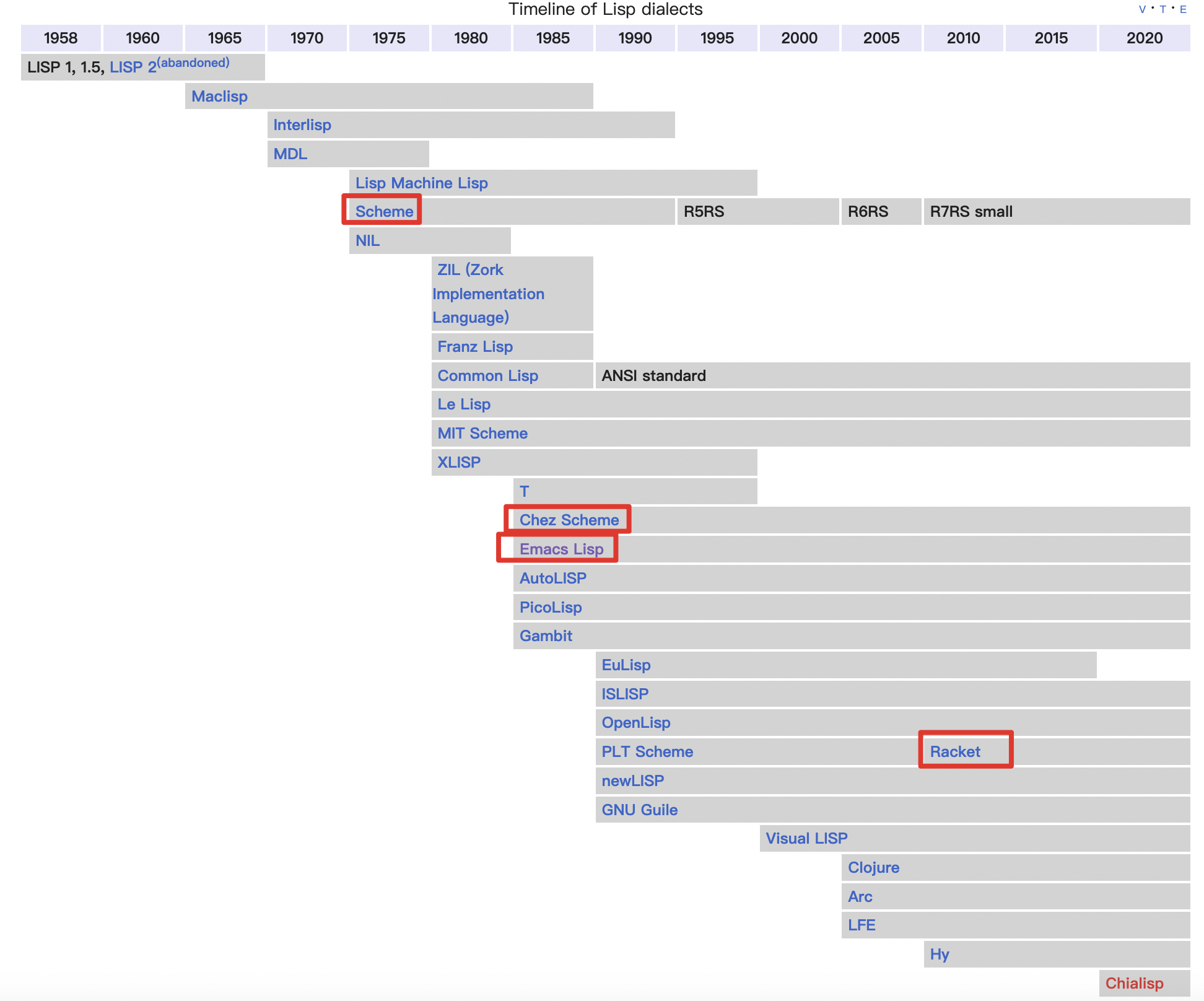
Task: Open the AutoLISP link
Action: (x=552, y=578)
